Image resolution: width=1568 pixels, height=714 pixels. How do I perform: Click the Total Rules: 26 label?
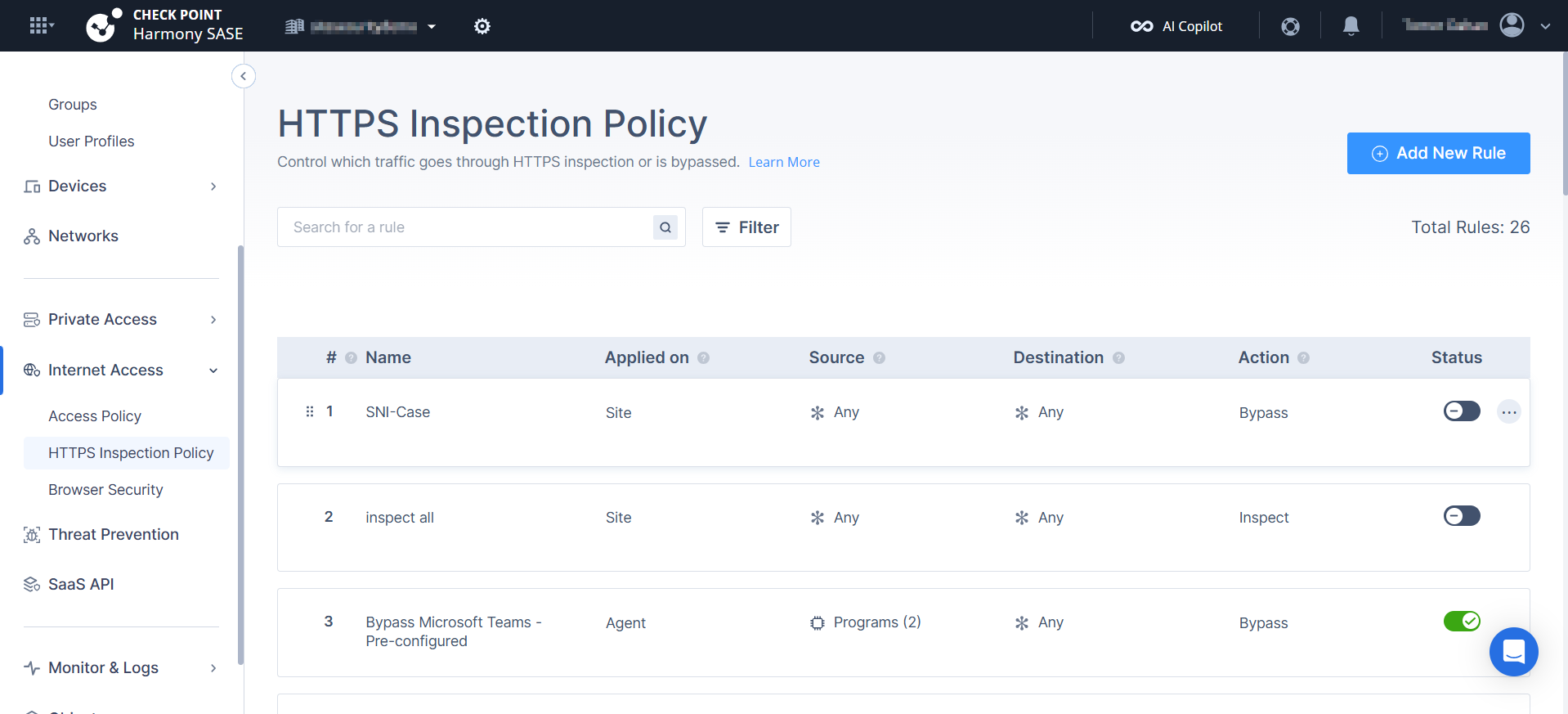click(1470, 227)
